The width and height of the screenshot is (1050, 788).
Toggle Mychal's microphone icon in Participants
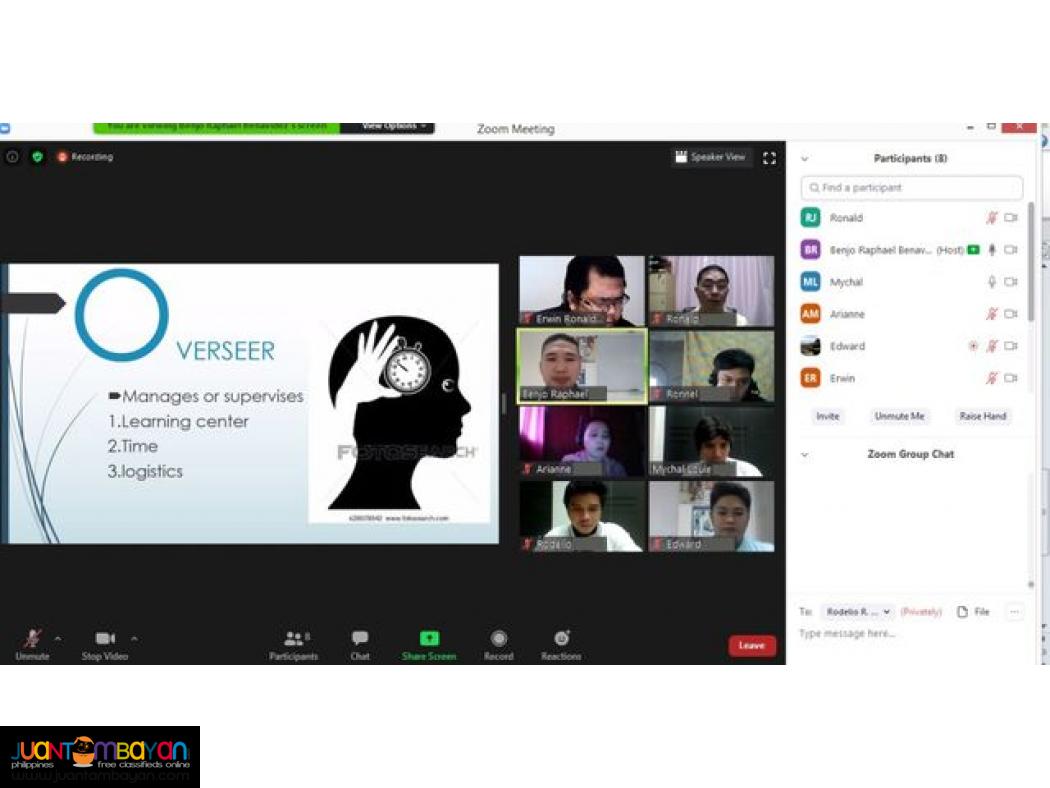click(x=991, y=282)
